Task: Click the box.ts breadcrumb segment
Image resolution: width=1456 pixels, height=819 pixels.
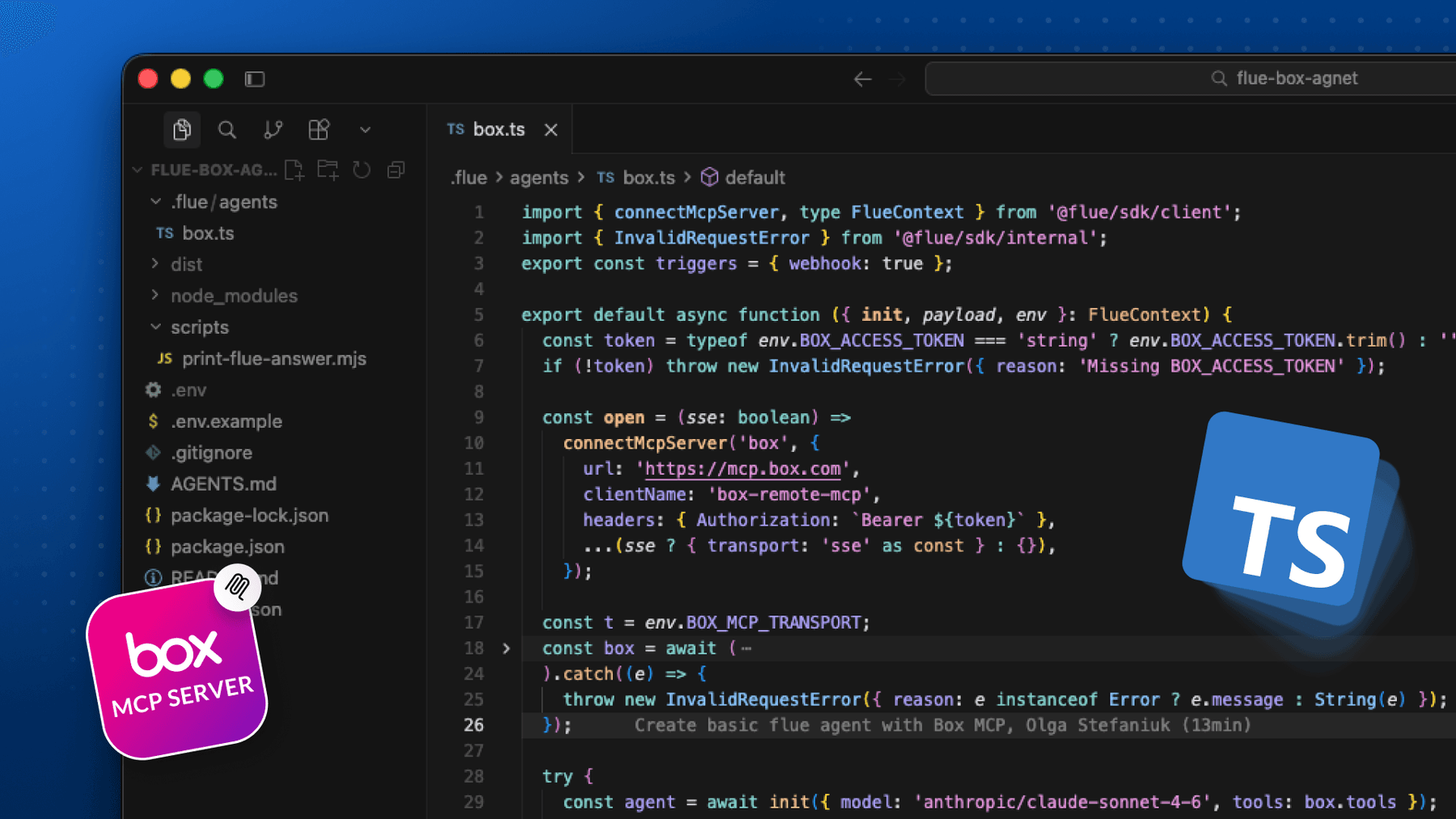Action: click(649, 177)
